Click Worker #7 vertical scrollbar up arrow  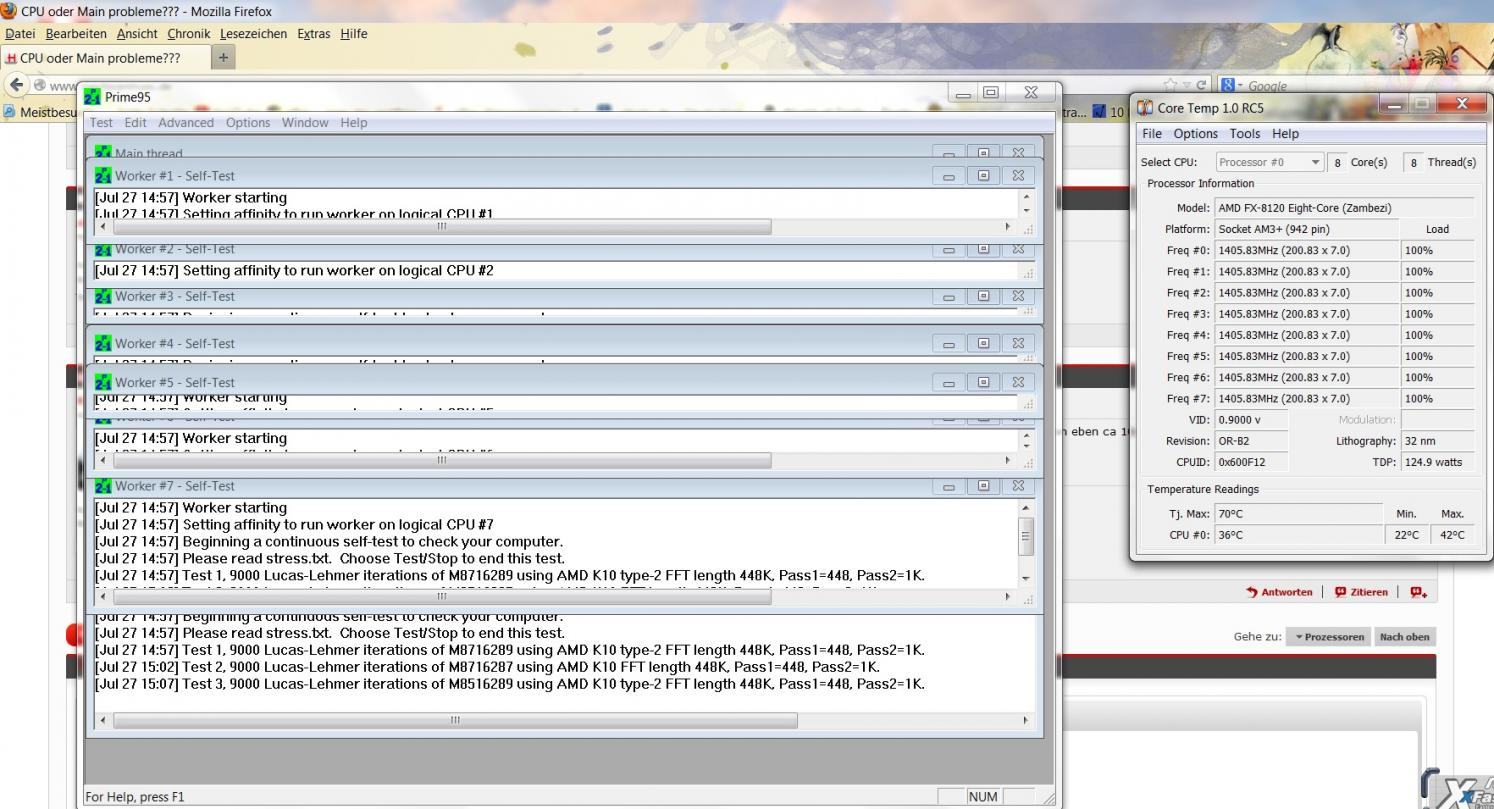pos(1024,508)
